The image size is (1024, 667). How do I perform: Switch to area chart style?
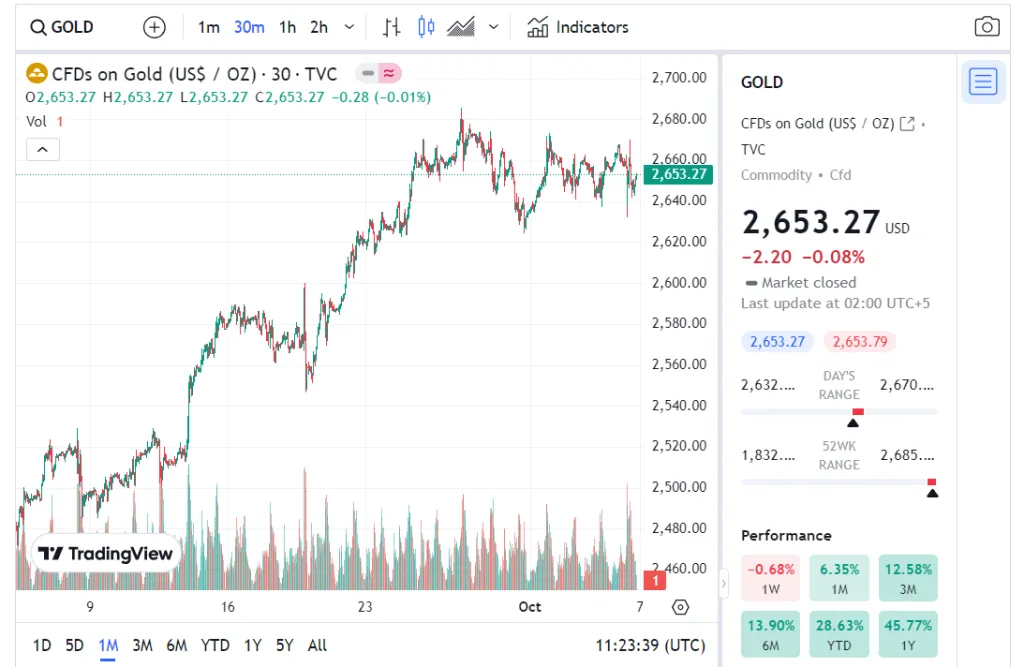pos(461,27)
